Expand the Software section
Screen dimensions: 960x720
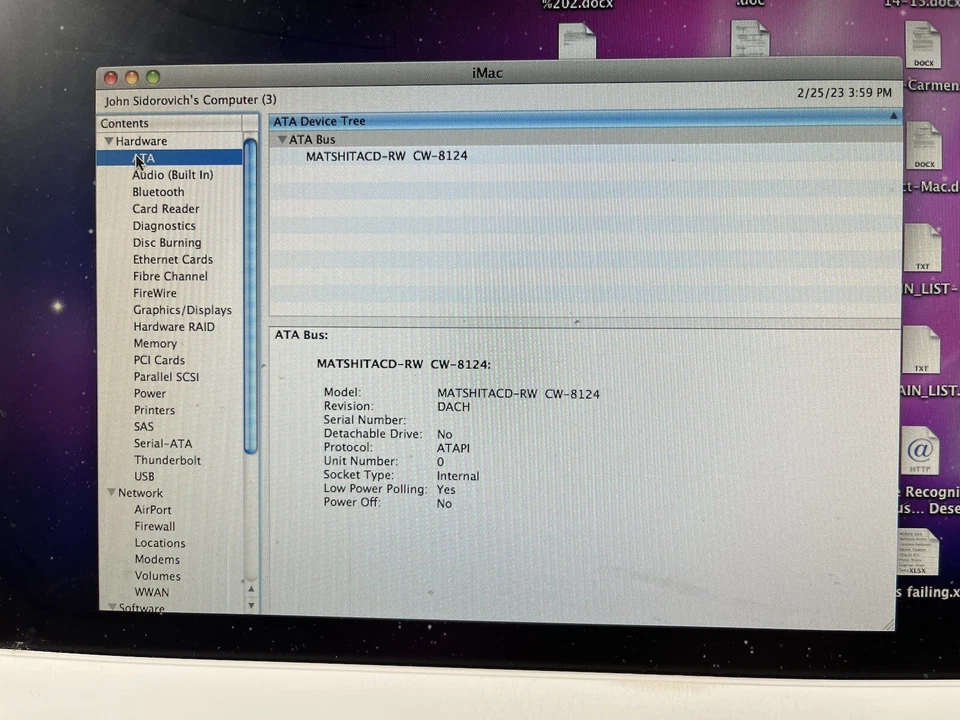point(112,607)
